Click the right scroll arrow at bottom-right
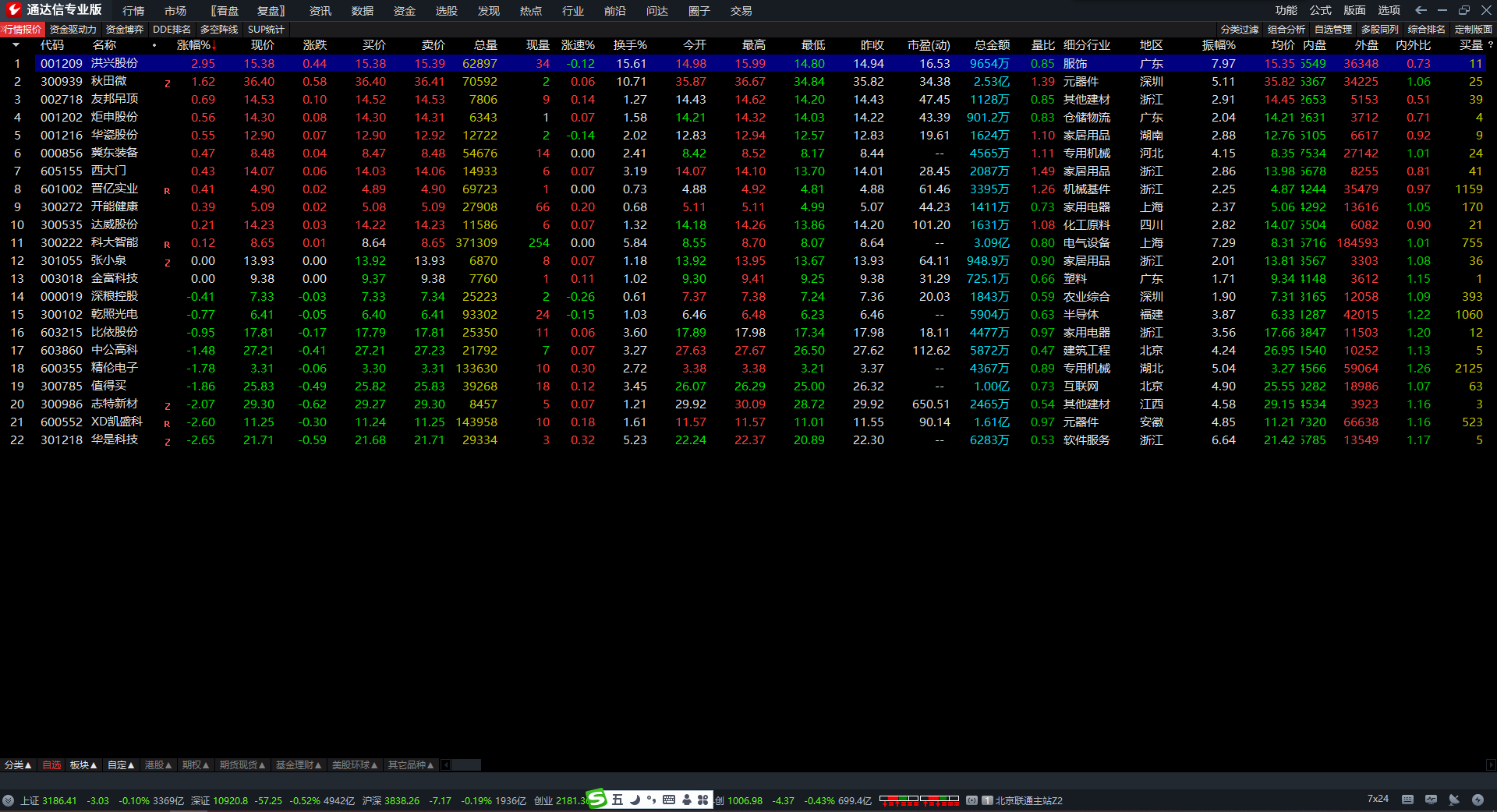1497x812 pixels. tap(1491, 765)
